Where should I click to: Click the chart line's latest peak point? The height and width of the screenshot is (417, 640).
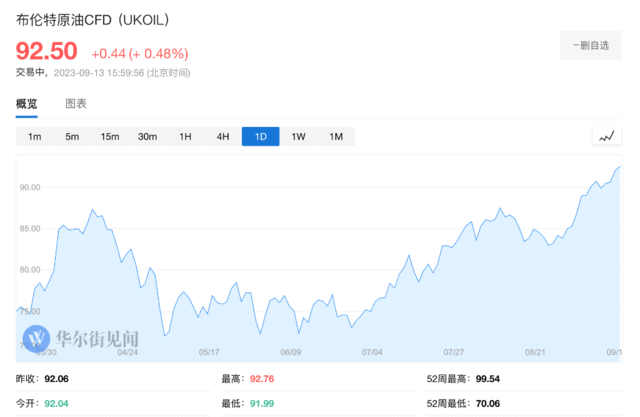pyautogui.click(x=620, y=166)
